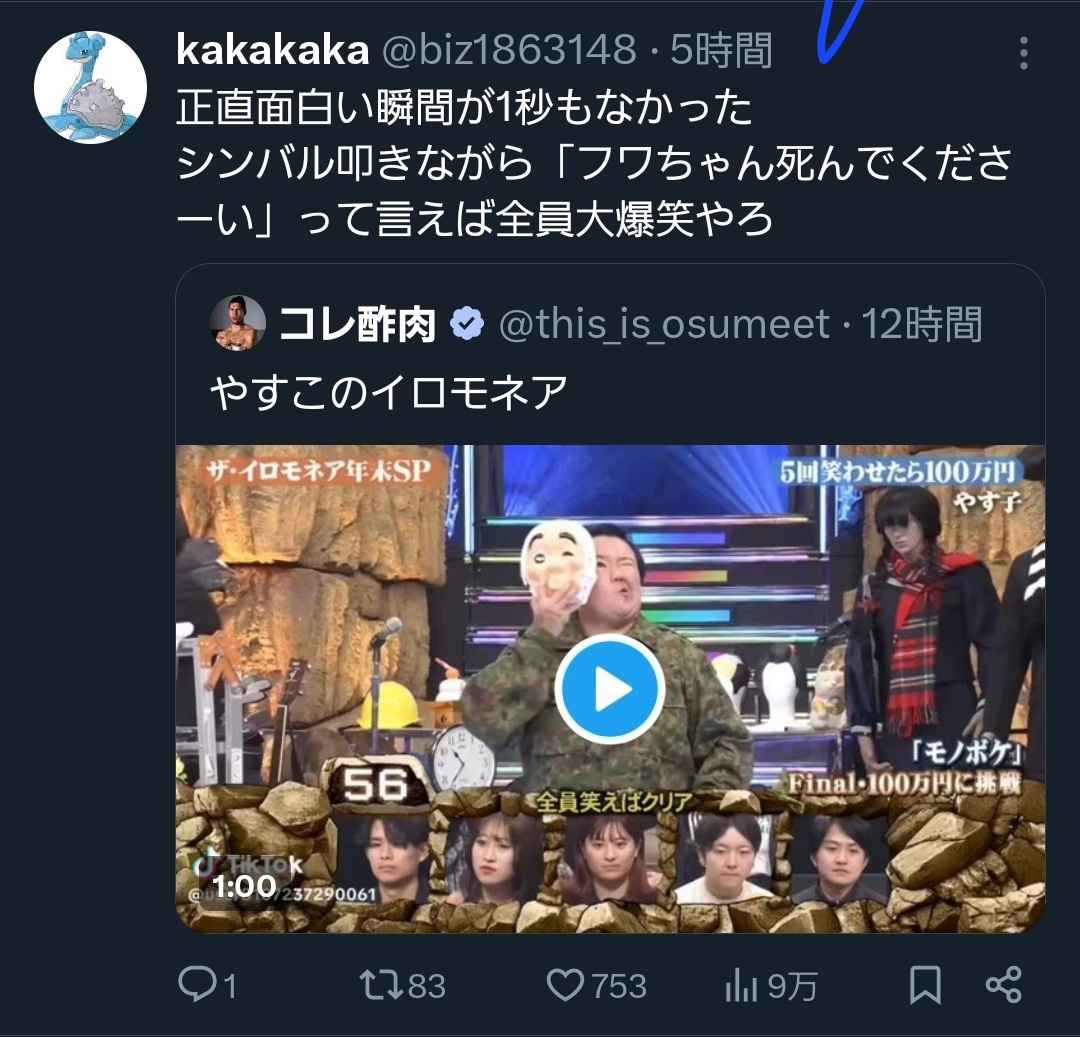Open kakakaka's Lapras profile avatar
Viewport: 1080px width, 1037px height.
[x=90, y=87]
